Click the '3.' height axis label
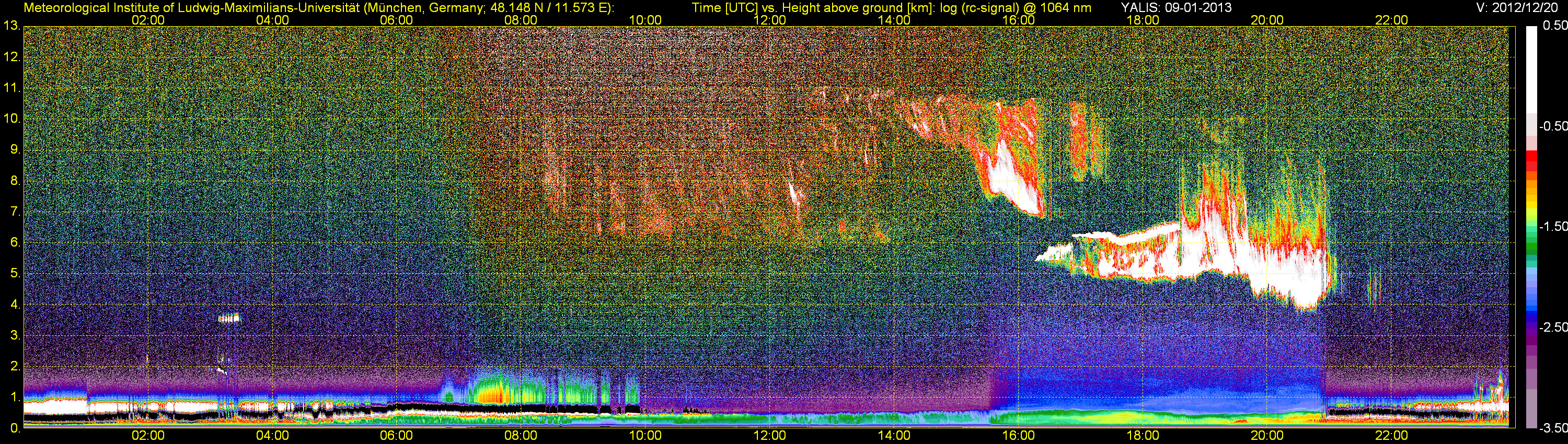The width and height of the screenshot is (1568, 444). pyautogui.click(x=15, y=336)
